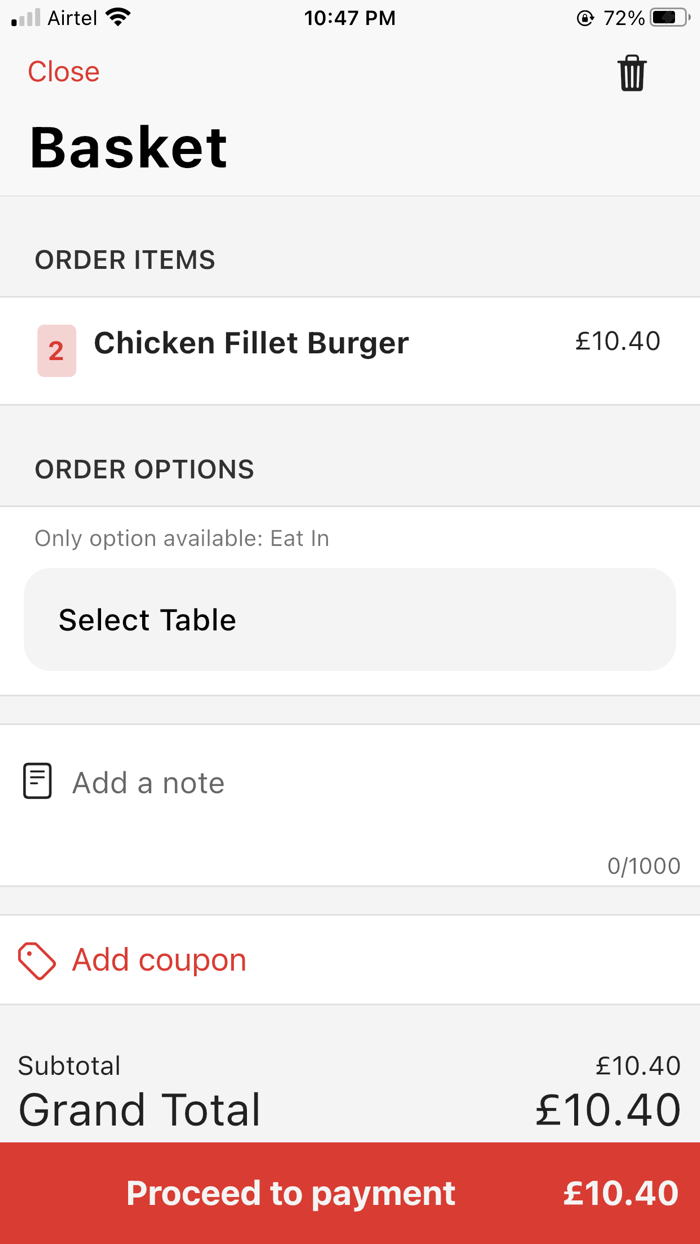The width and height of the screenshot is (700, 1244).
Task: Tap the Grand Total label
Action: coord(140,1110)
